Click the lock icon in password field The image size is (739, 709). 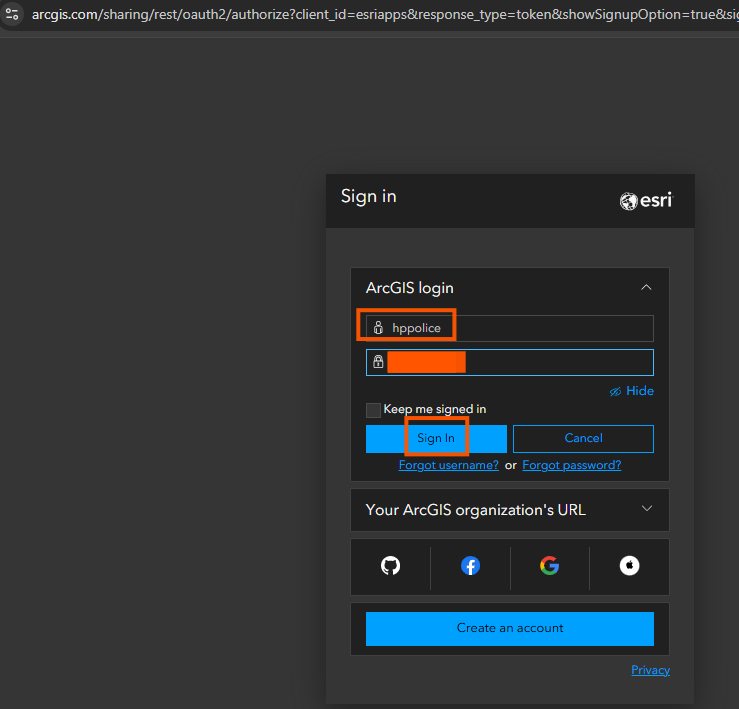point(378,362)
